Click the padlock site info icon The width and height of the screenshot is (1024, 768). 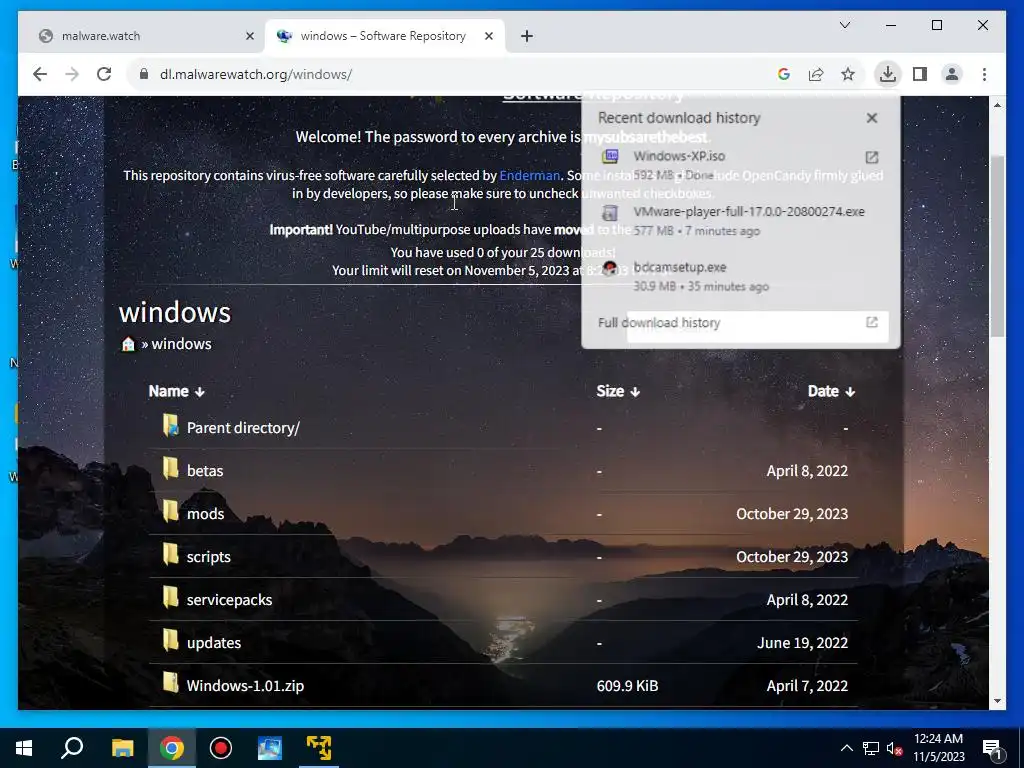[144, 74]
